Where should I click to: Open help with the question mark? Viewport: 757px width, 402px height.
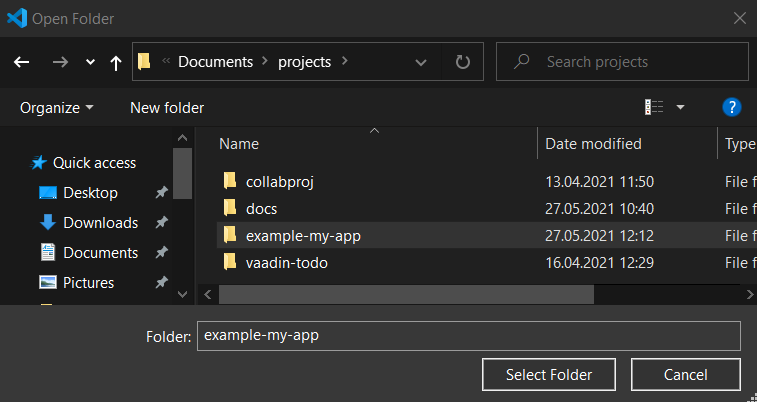click(x=731, y=107)
